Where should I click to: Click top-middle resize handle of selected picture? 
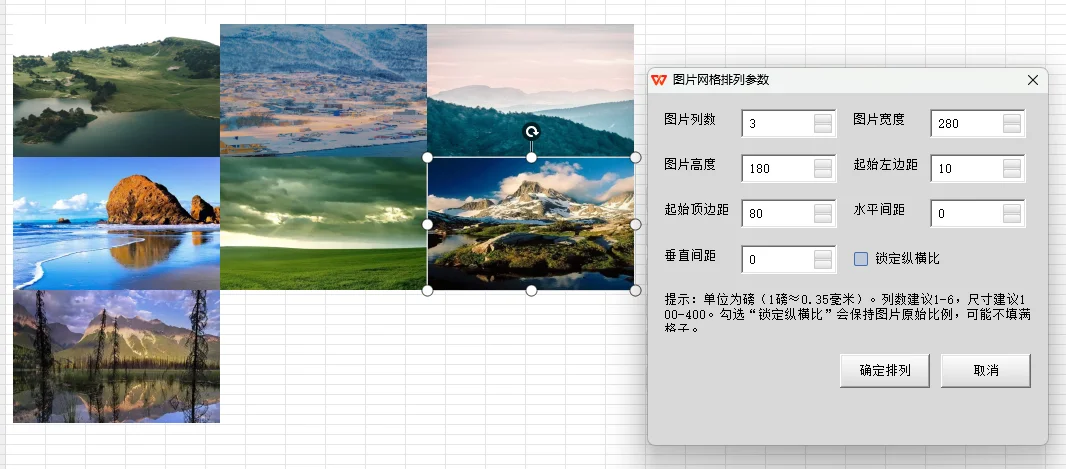[532, 157]
